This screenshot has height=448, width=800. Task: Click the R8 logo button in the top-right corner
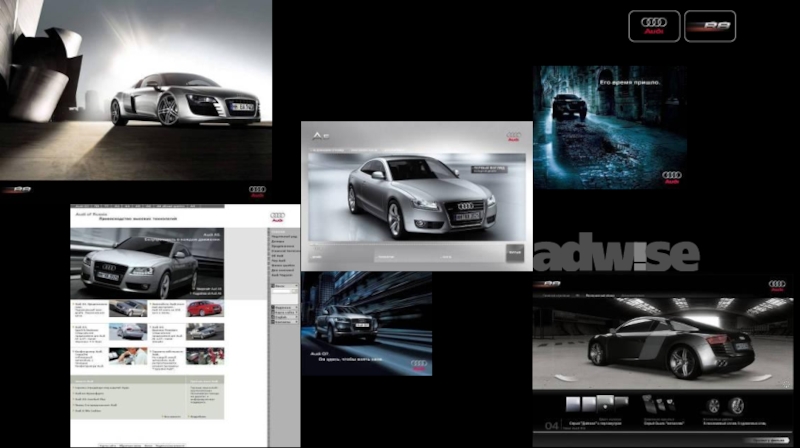pos(710,26)
